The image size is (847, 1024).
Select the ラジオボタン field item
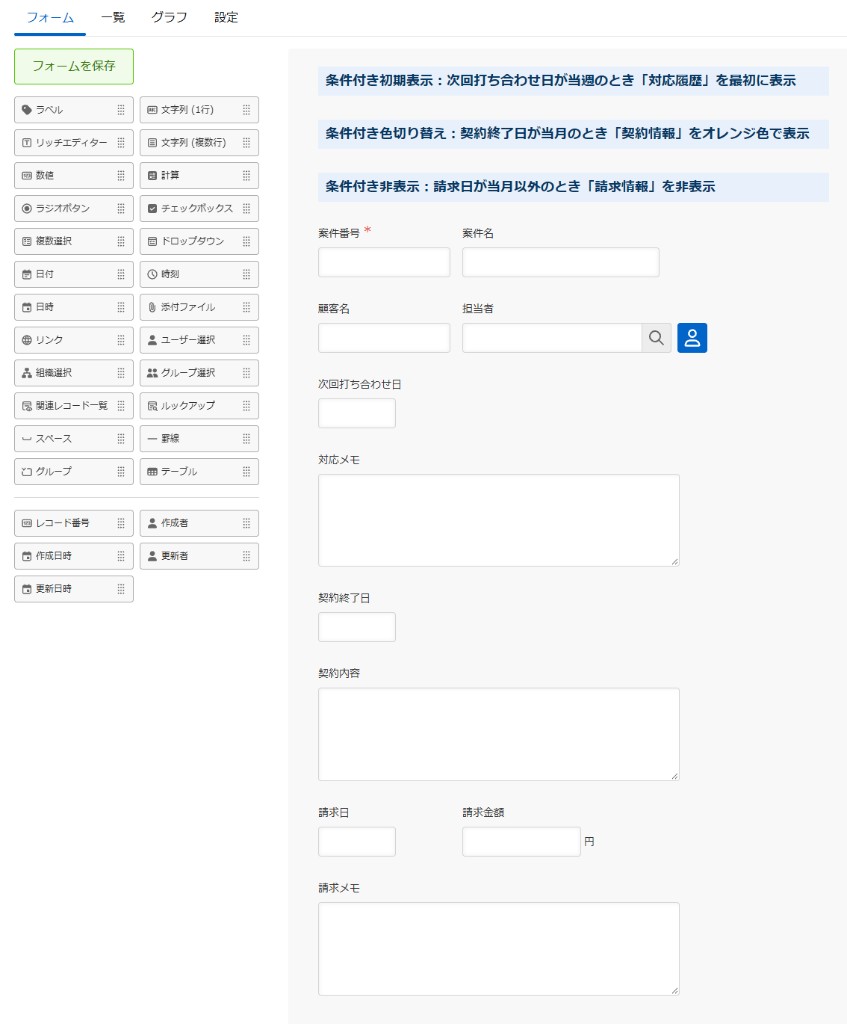pos(74,208)
